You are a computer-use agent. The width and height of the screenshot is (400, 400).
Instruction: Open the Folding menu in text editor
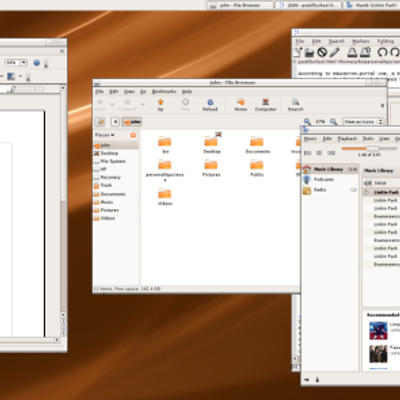(385, 41)
